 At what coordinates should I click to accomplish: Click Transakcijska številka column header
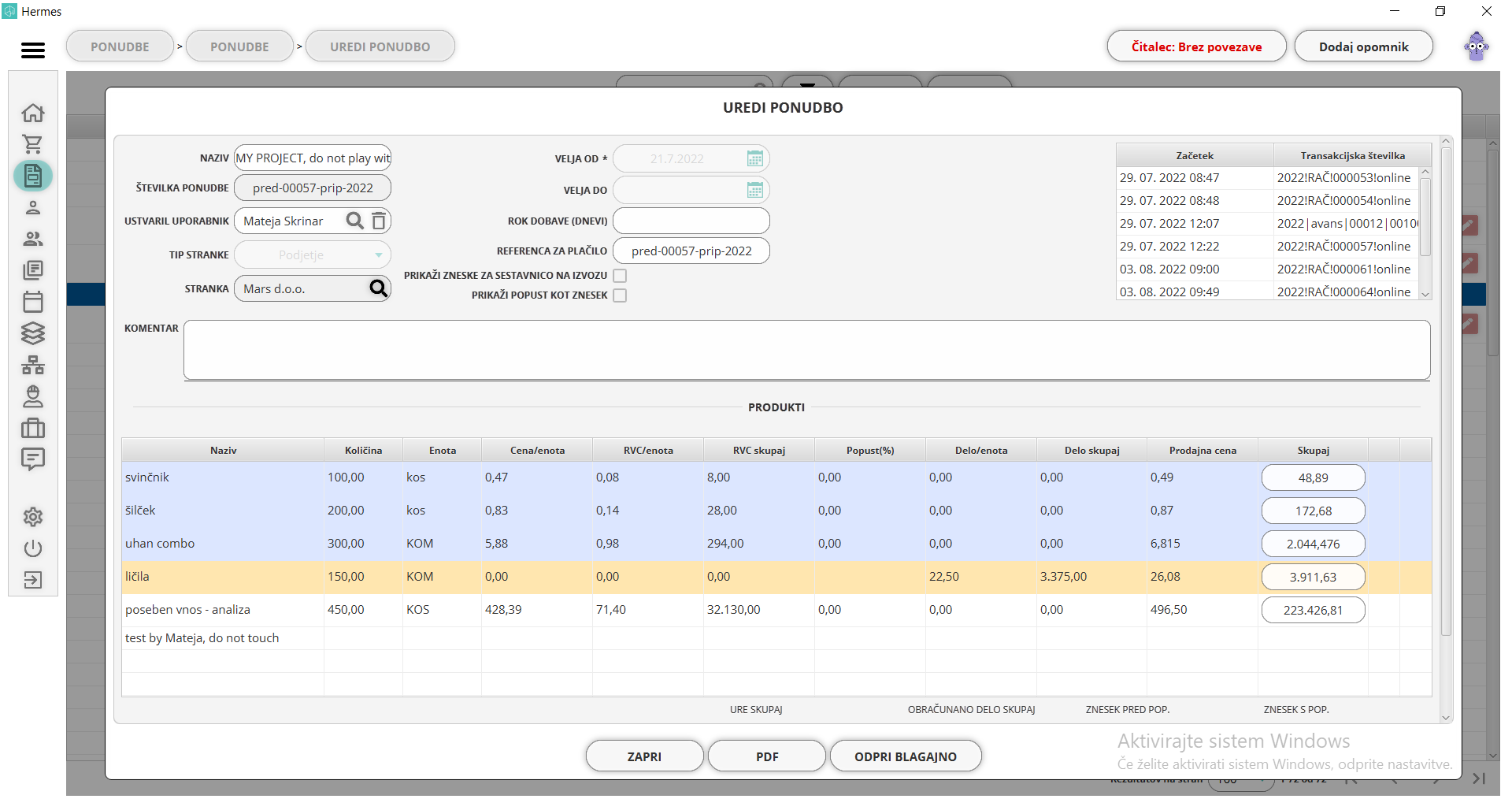click(1352, 155)
